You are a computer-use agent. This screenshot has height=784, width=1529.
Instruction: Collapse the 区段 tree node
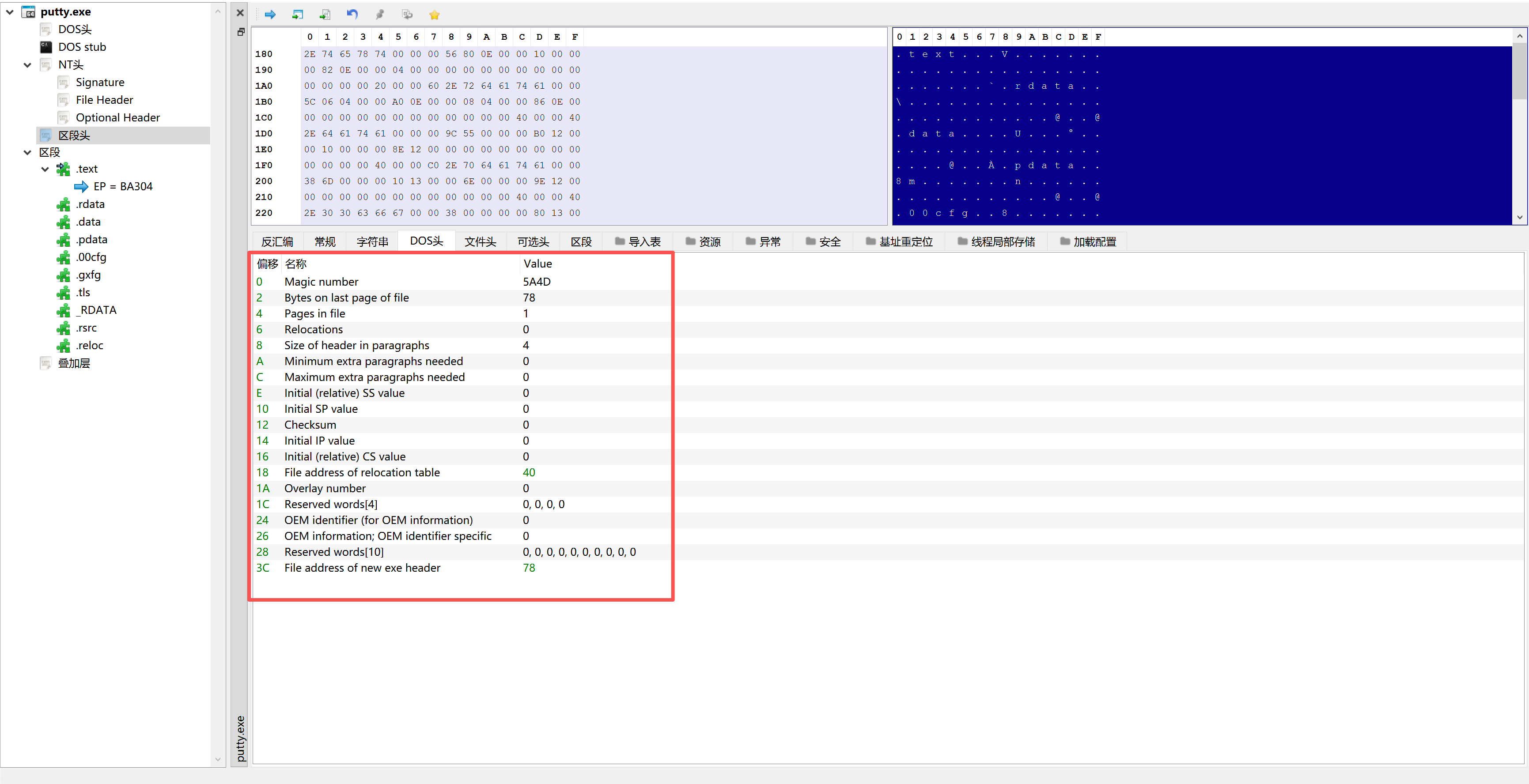(27, 153)
